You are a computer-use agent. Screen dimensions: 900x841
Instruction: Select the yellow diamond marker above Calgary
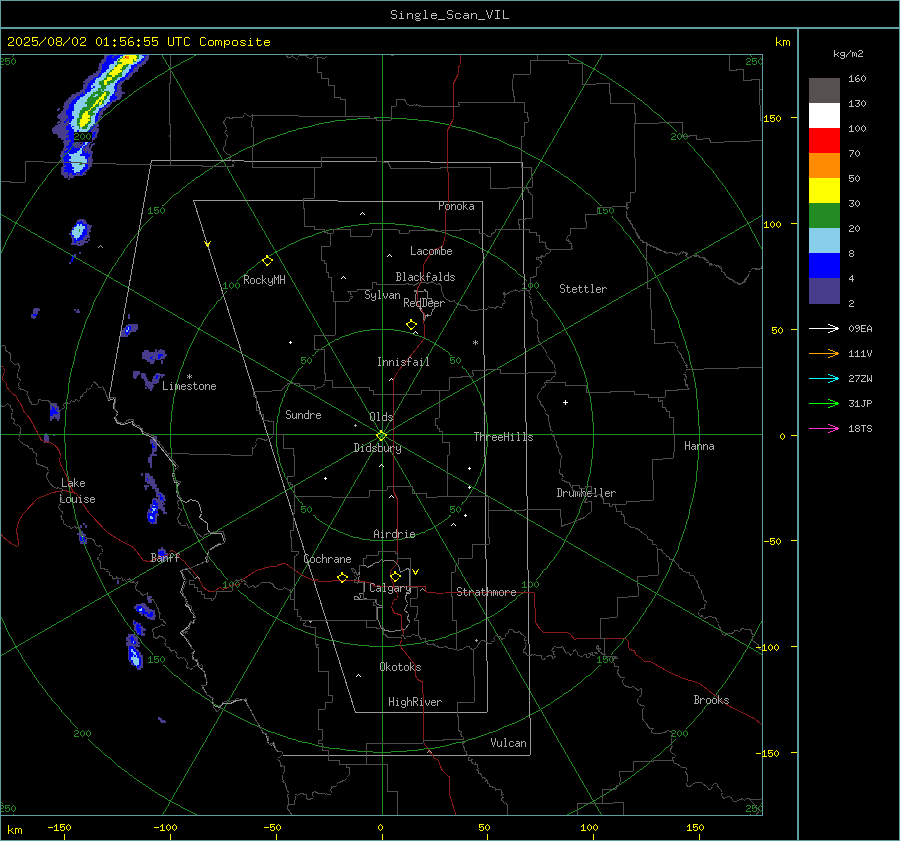(x=395, y=576)
